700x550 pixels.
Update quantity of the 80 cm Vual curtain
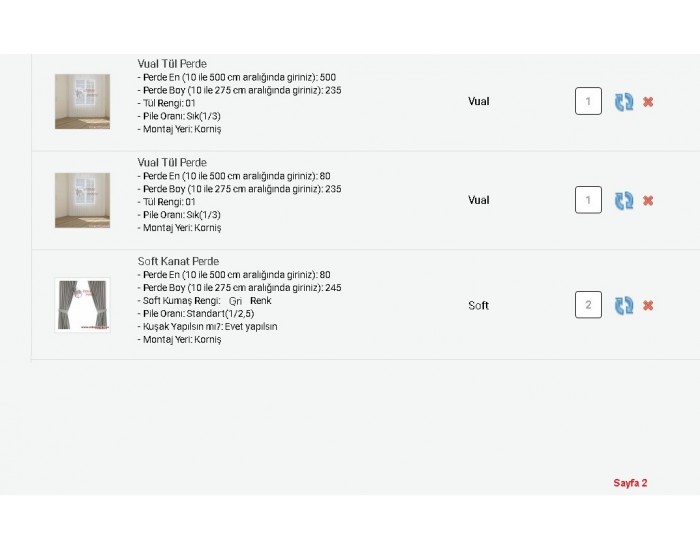pos(624,200)
